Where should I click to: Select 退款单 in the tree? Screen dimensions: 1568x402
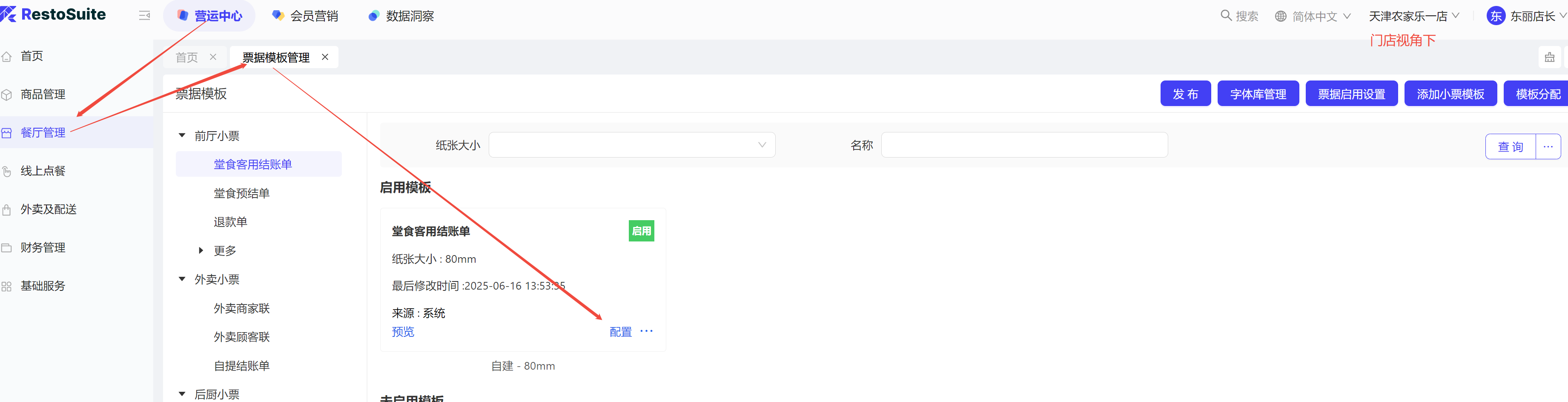[230, 222]
